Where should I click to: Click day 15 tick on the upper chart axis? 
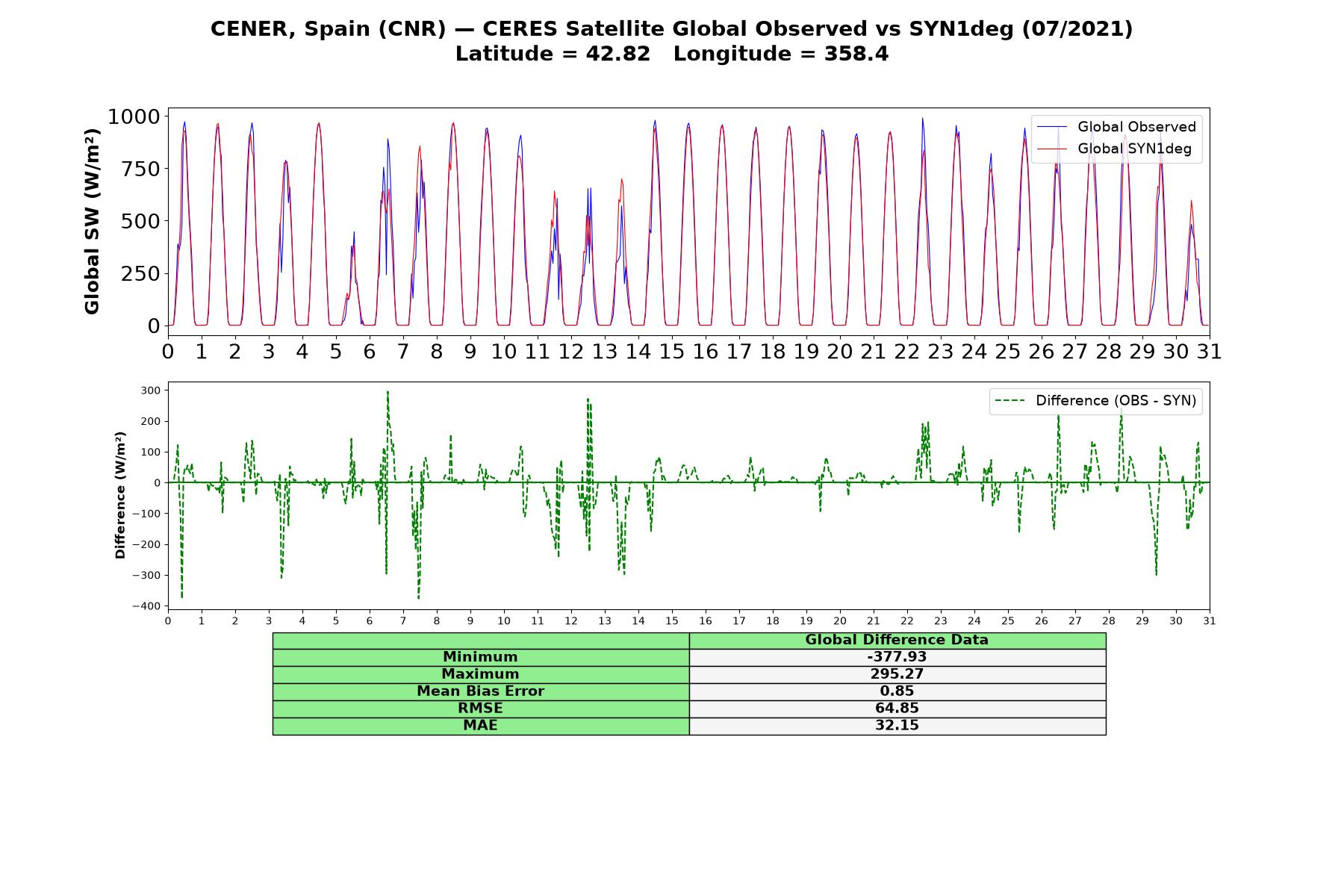pos(672,352)
